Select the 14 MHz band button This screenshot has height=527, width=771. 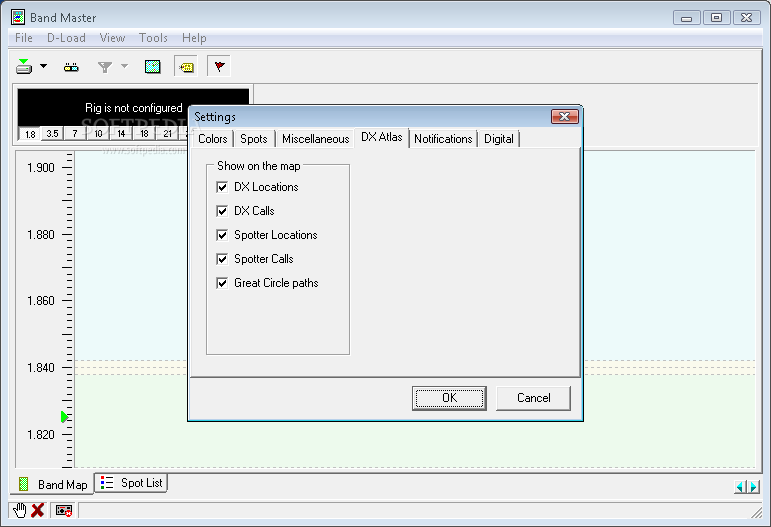[121, 134]
